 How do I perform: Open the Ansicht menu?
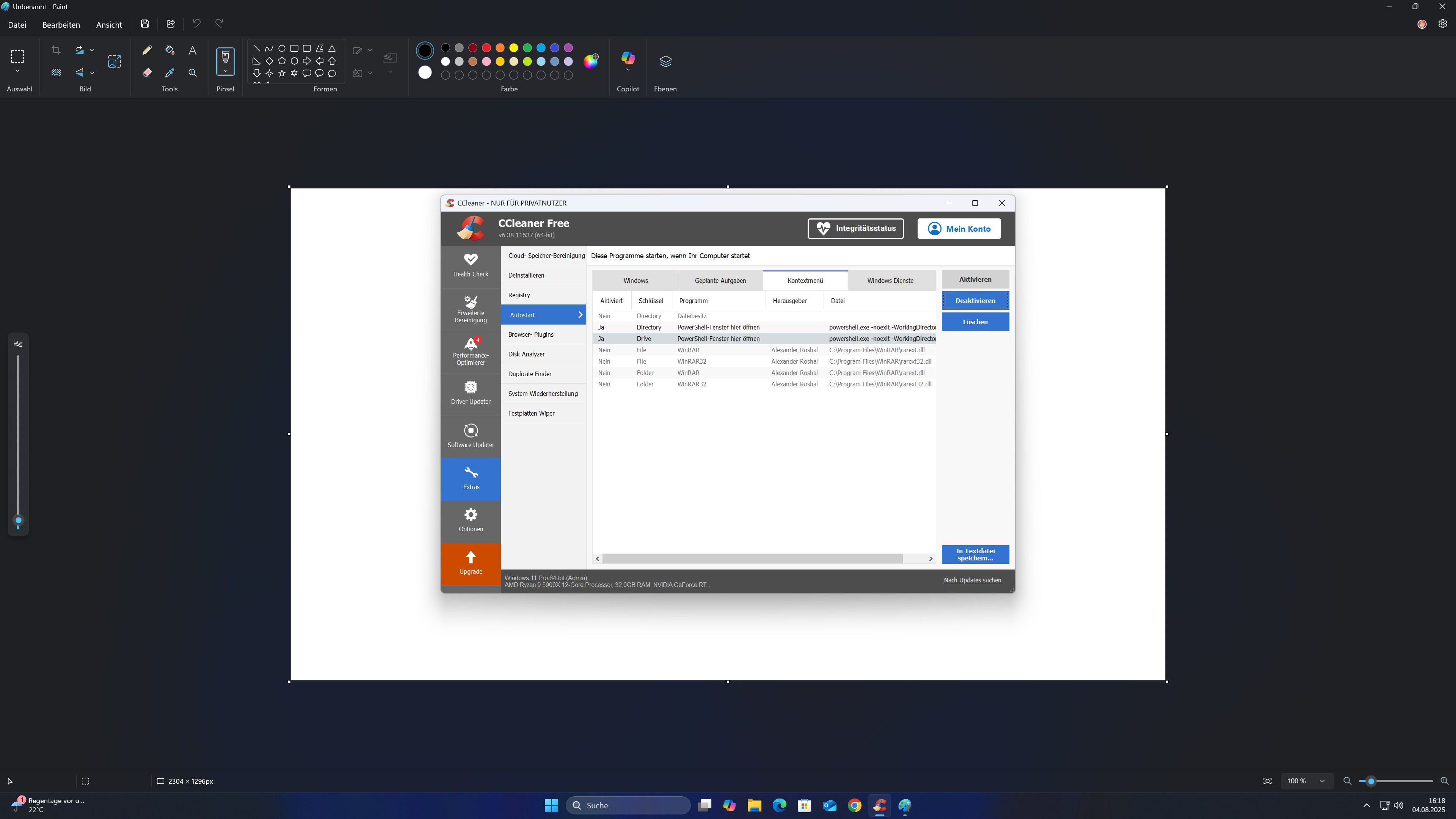109,25
